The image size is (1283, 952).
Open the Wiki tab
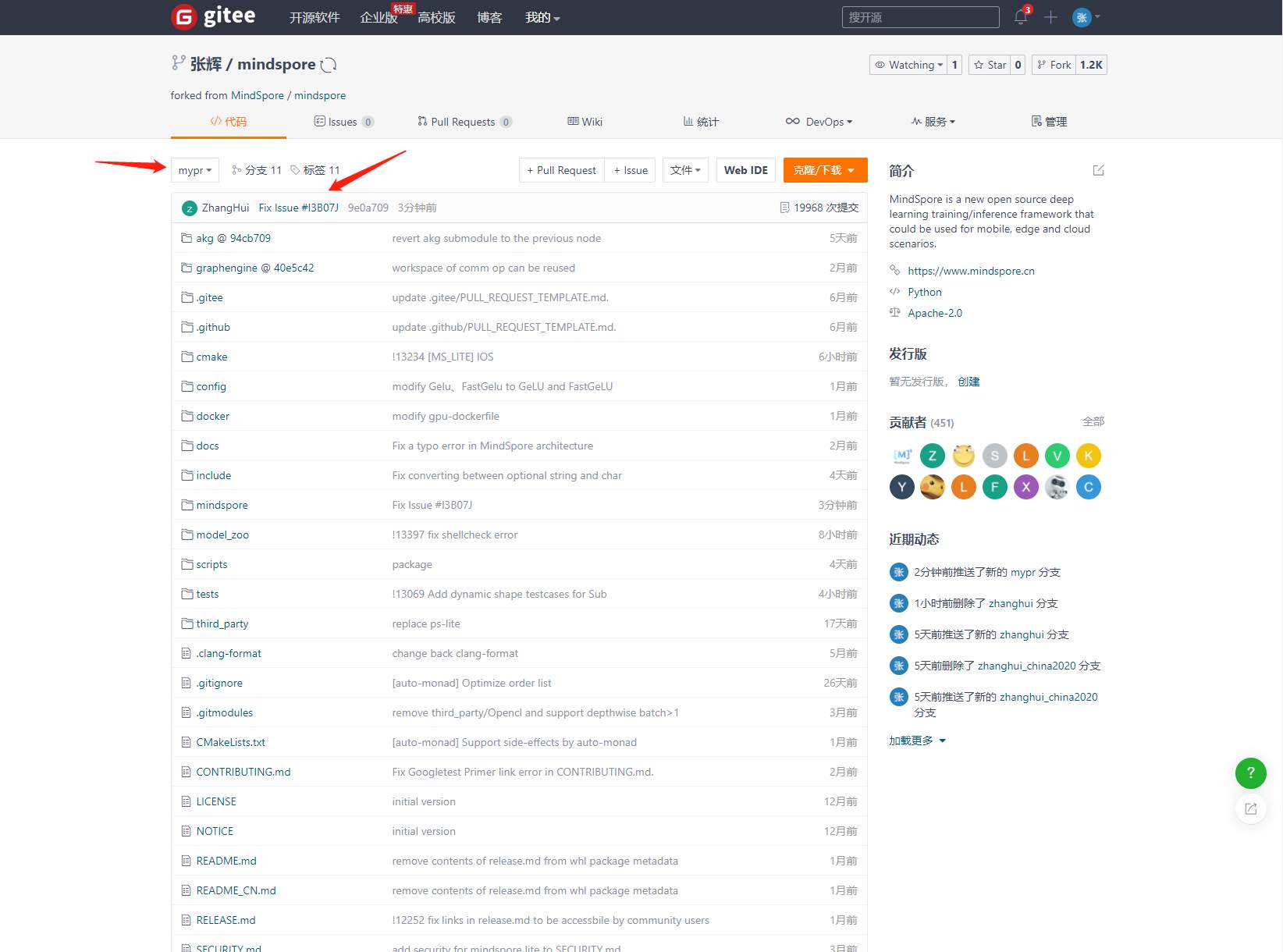(585, 122)
